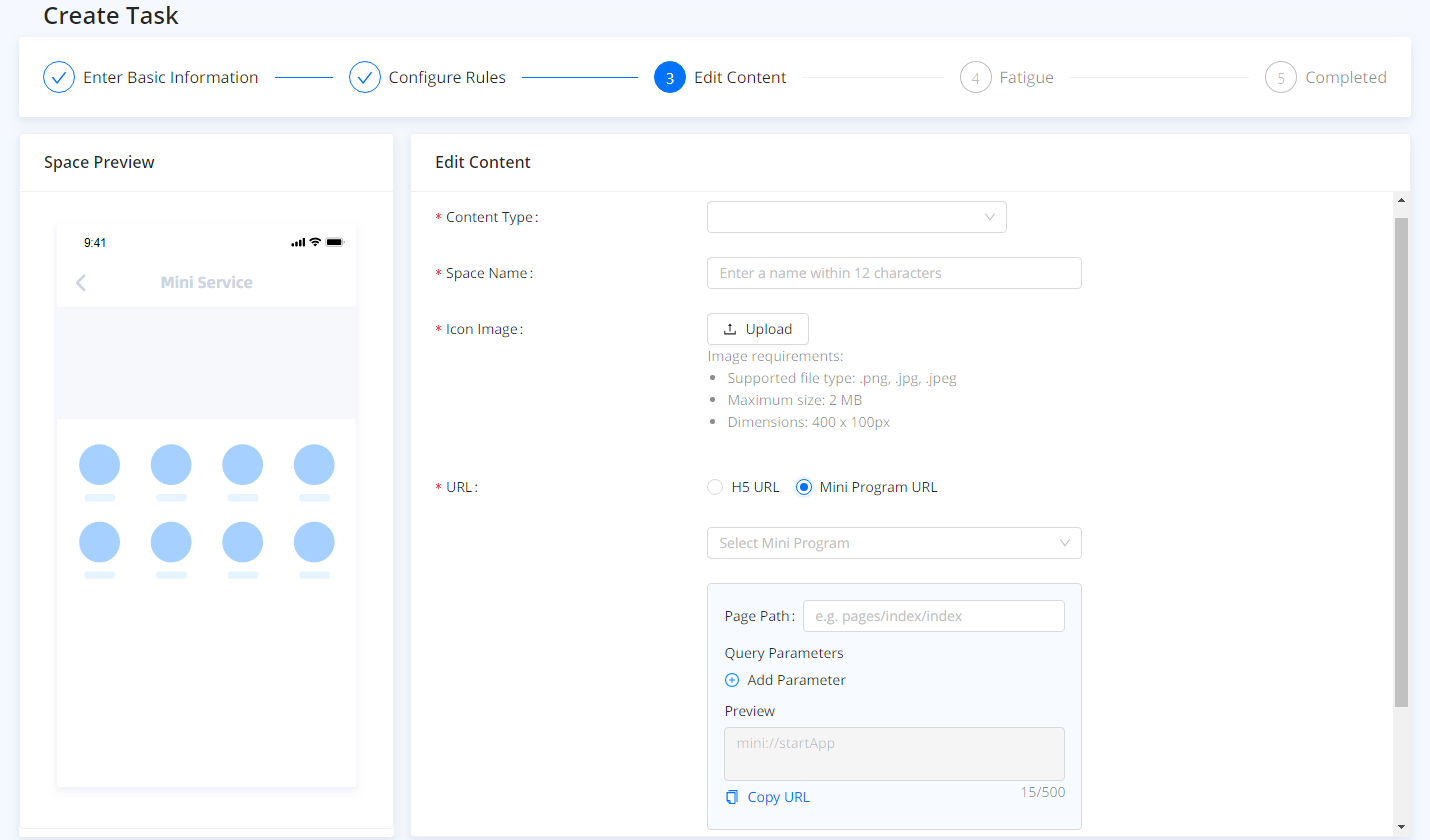Click the step 4 Fatigue circle

coord(975,77)
